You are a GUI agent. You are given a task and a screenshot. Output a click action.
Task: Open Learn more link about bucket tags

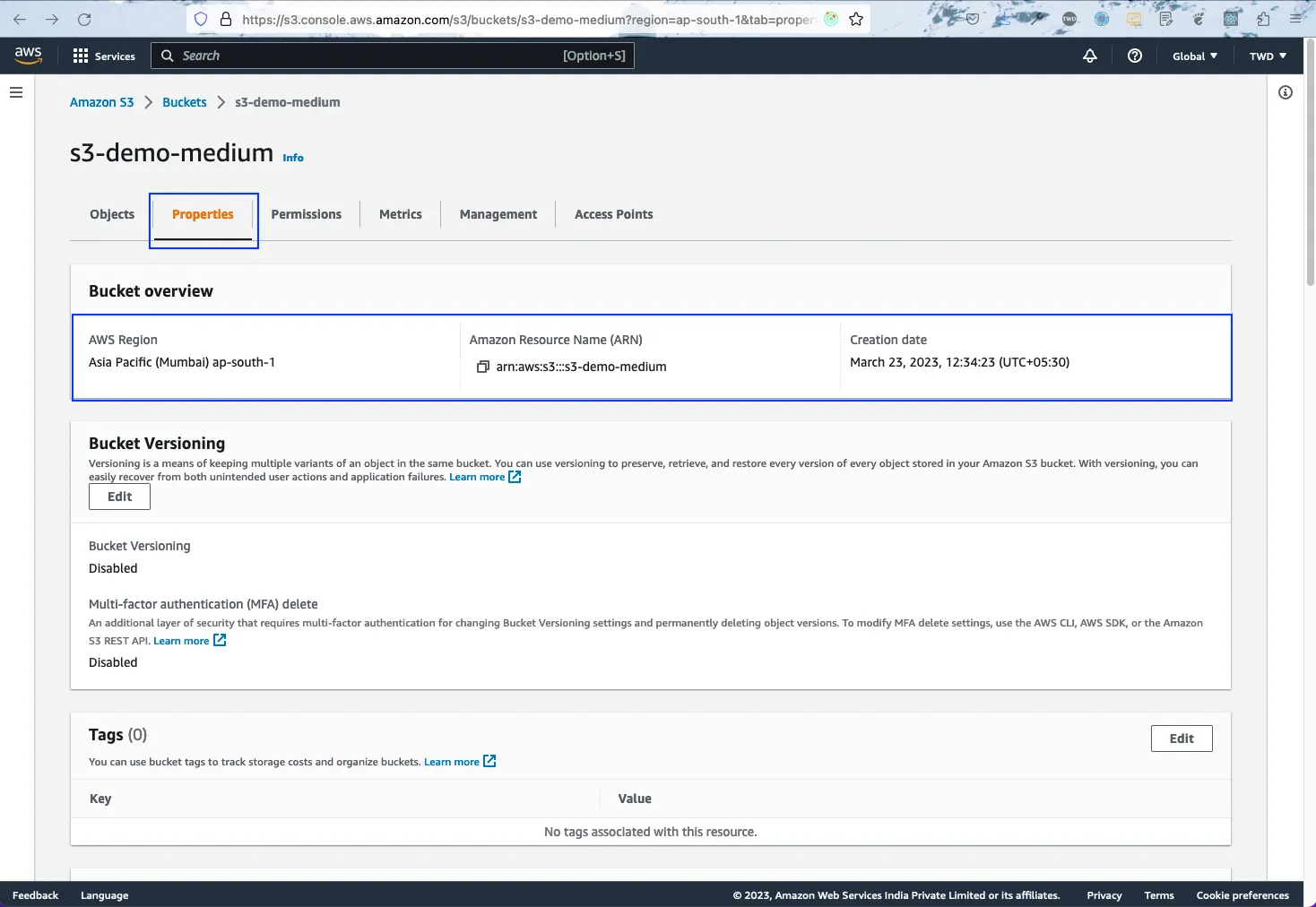460,762
